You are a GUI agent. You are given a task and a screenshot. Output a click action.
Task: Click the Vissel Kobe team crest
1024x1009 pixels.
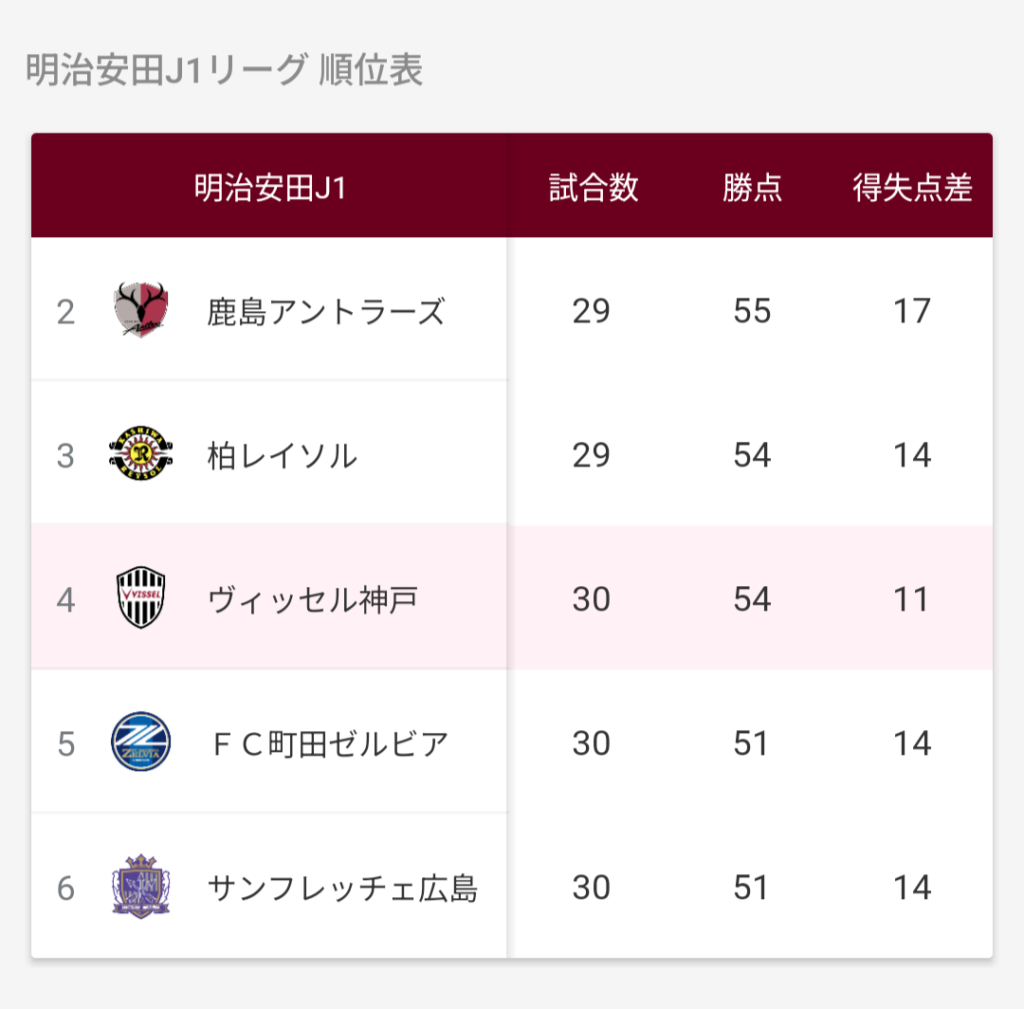(141, 598)
